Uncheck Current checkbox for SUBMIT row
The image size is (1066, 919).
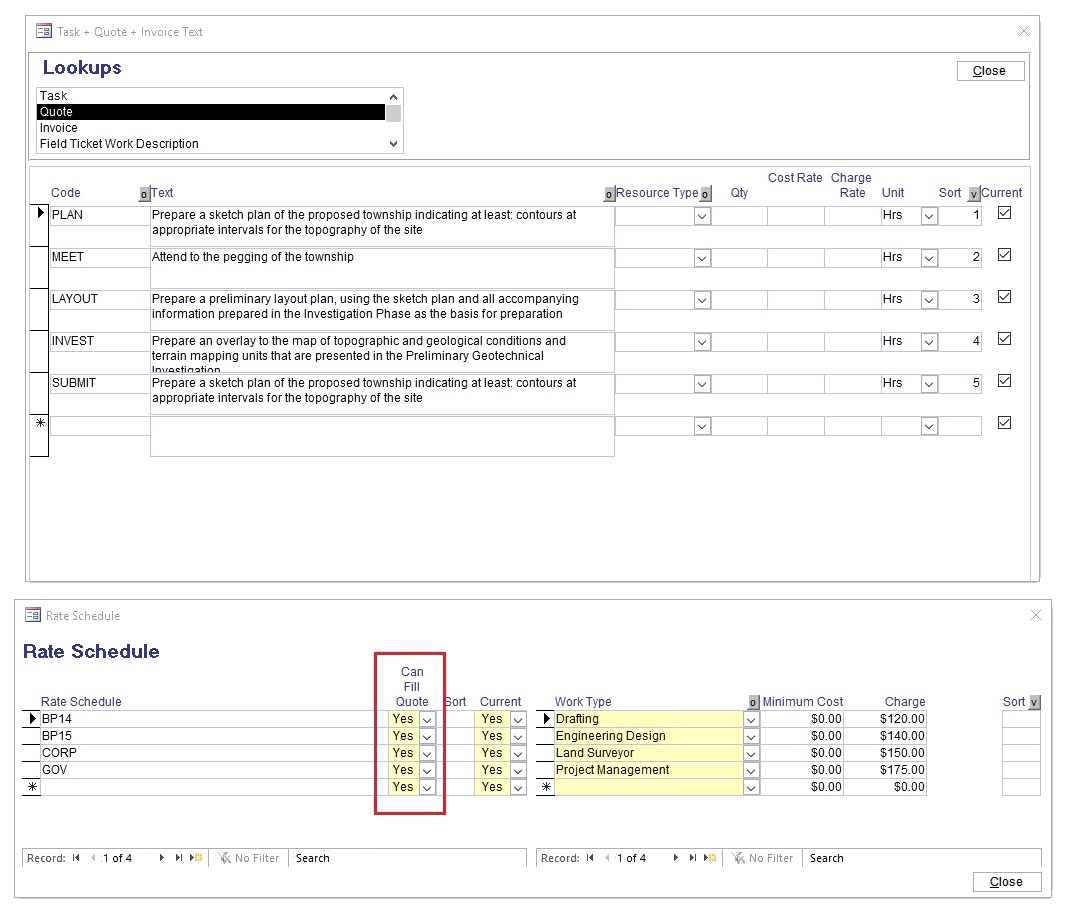[x=1005, y=381]
